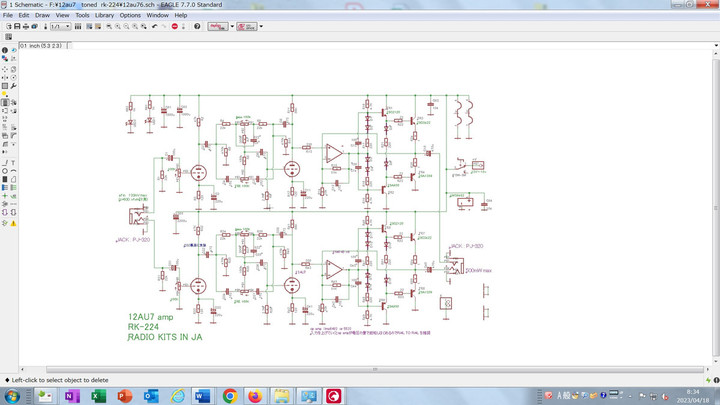Click the Undo arrow in the toolbar

pyautogui.click(x=153, y=26)
